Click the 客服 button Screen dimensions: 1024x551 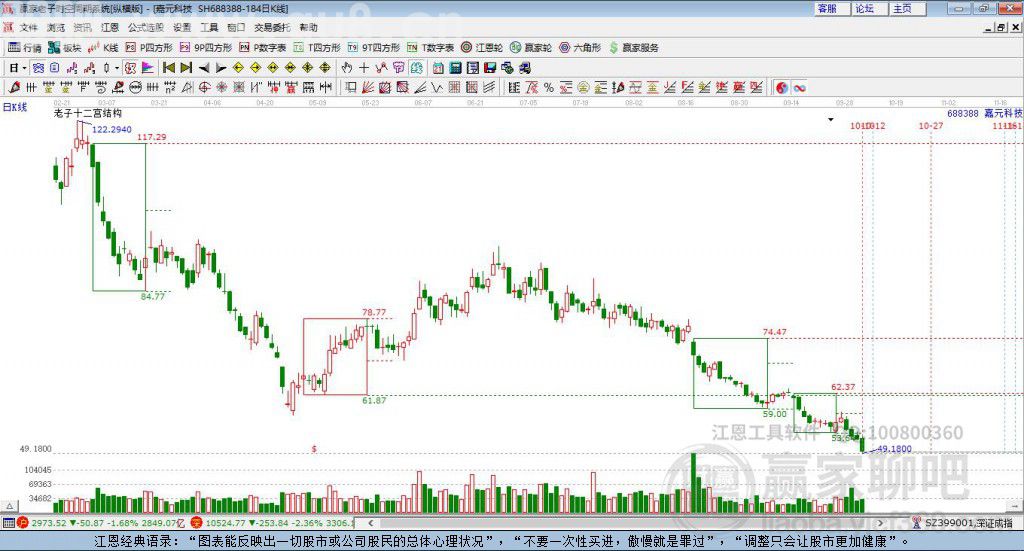pyautogui.click(x=831, y=8)
